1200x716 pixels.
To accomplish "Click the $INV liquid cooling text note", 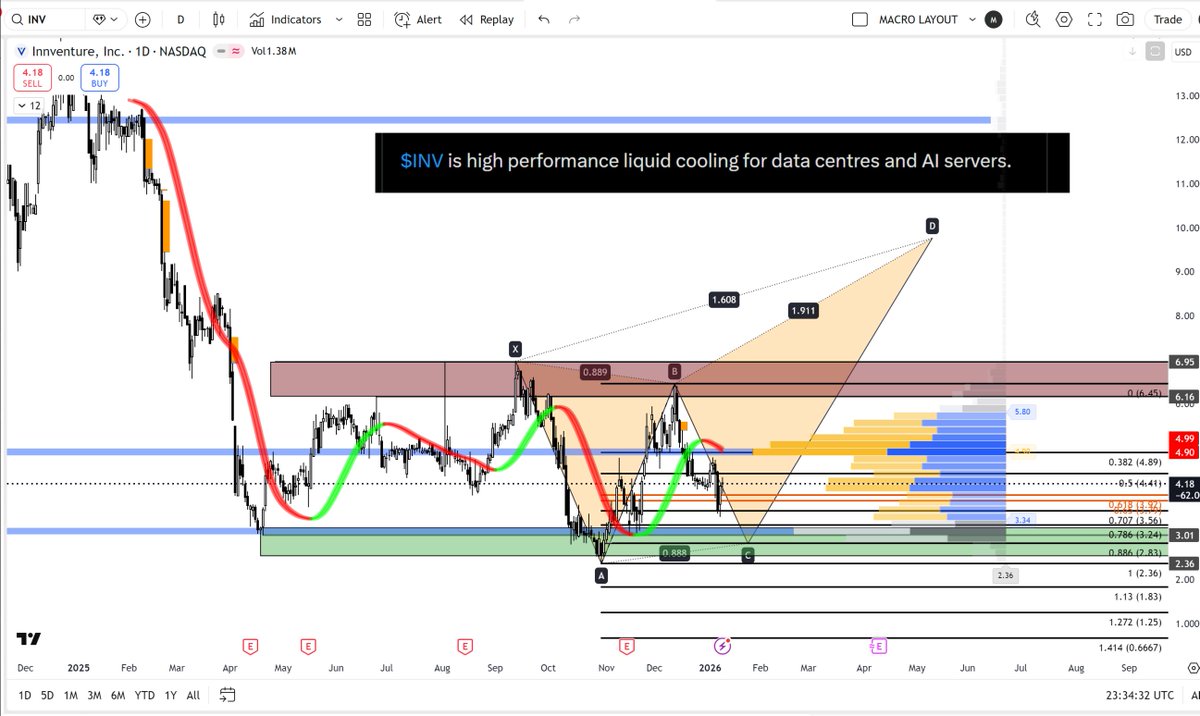I will 722,162.
